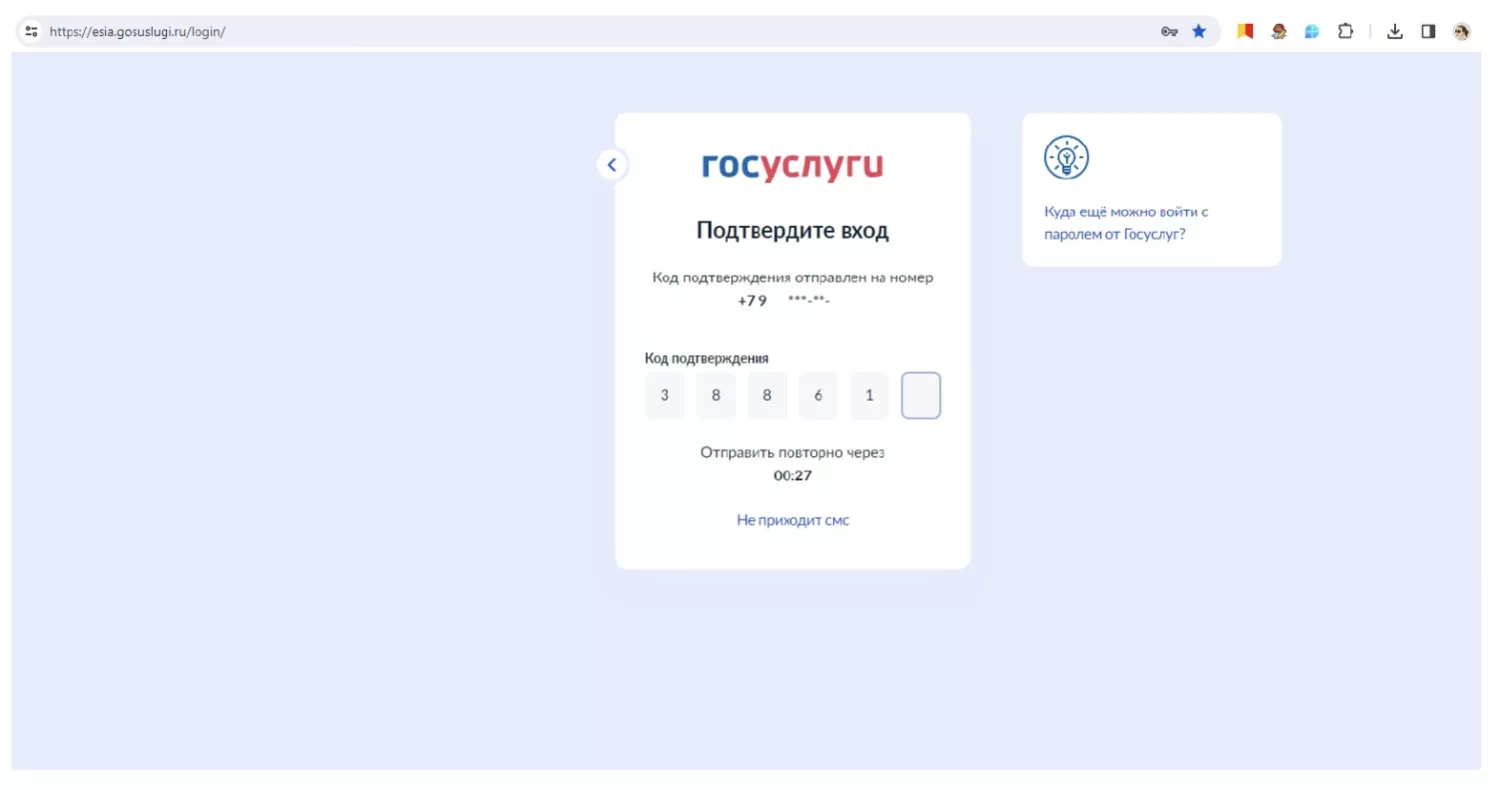
Task: Toggle the browser side panel icon
Action: [x=1428, y=31]
